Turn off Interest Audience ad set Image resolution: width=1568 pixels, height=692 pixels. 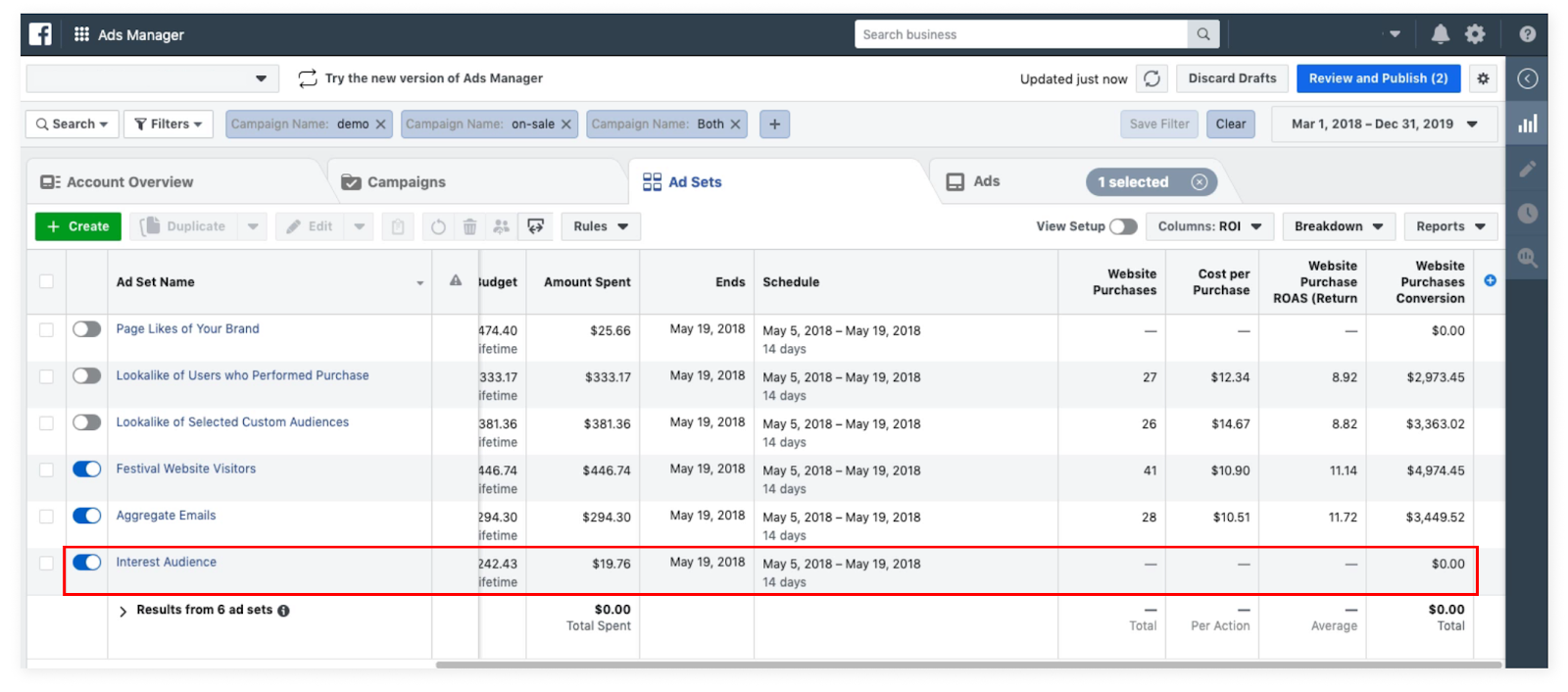(x=87, y=562)
